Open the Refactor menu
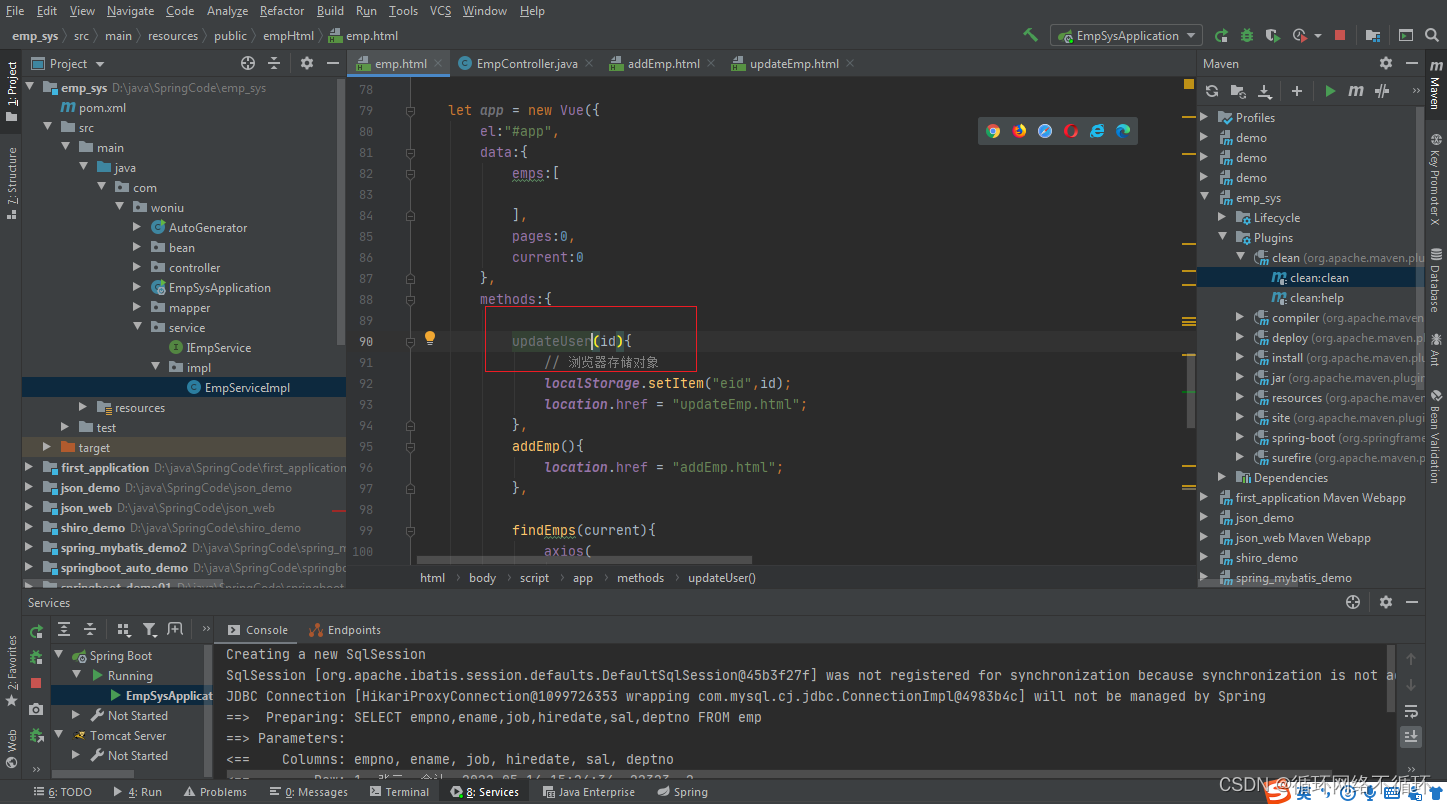Image resolution: width=1447 pixels, height=804 pixels. coord(281,11)
